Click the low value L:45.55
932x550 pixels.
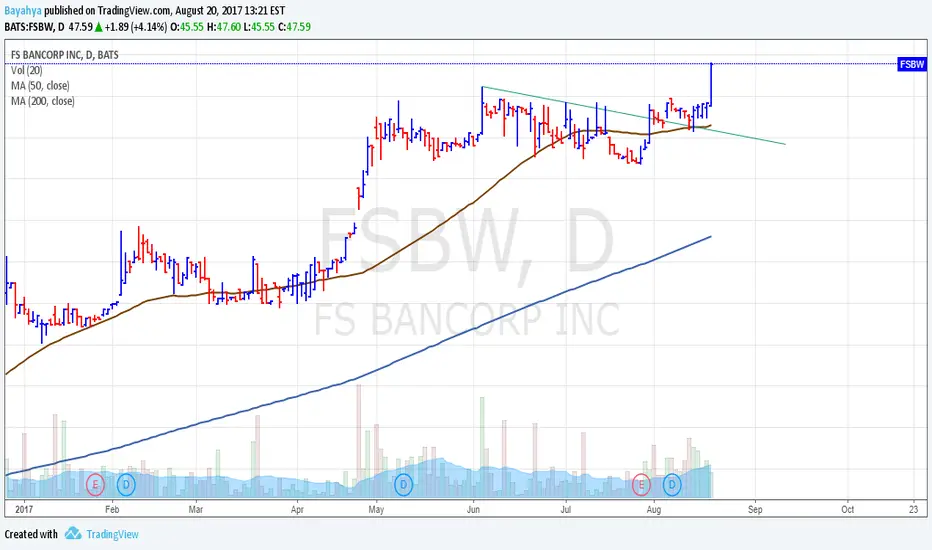click(x=259, y=27)
